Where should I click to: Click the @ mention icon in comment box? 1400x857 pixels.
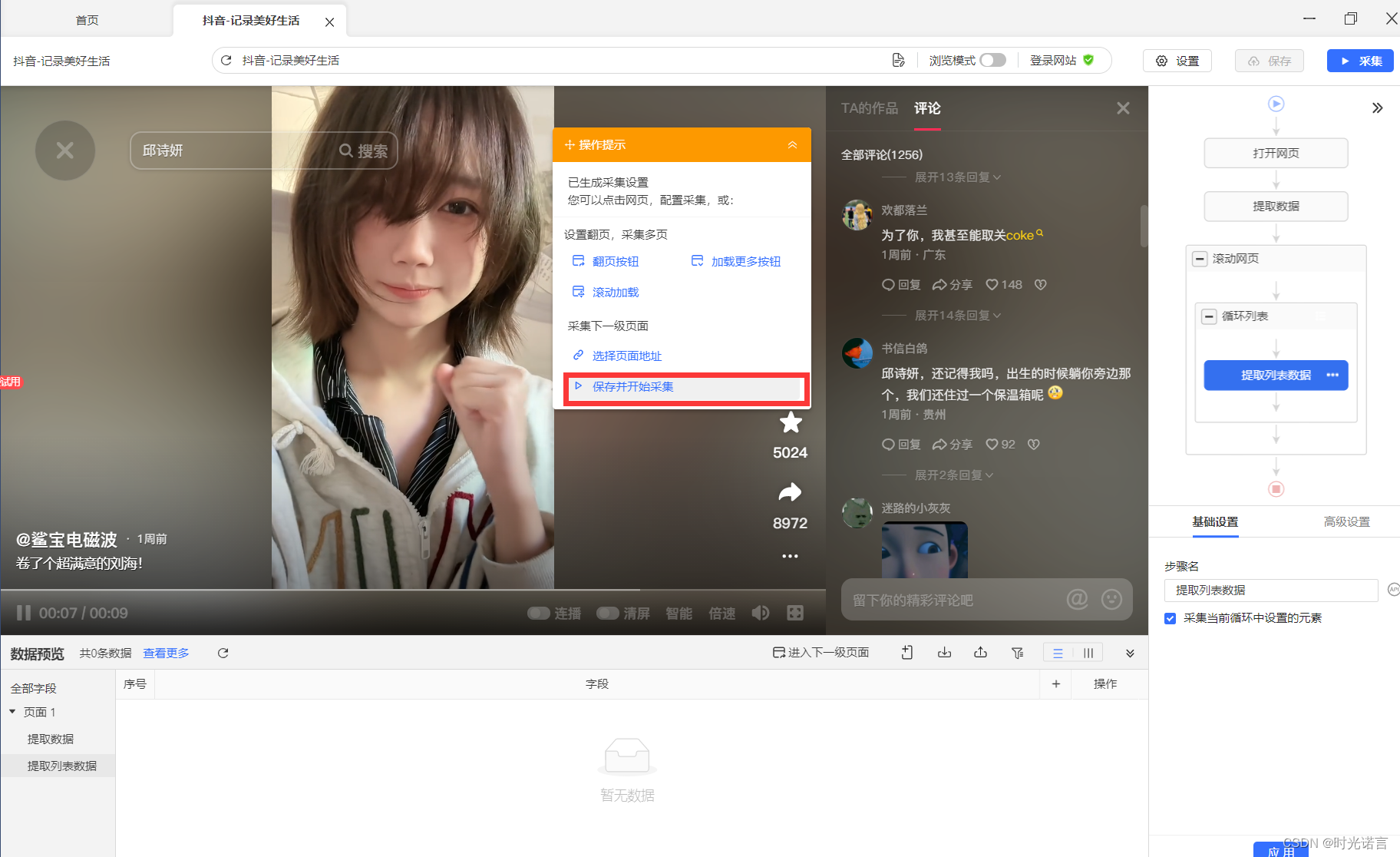pyautogui.click(x=1077, y=599)
